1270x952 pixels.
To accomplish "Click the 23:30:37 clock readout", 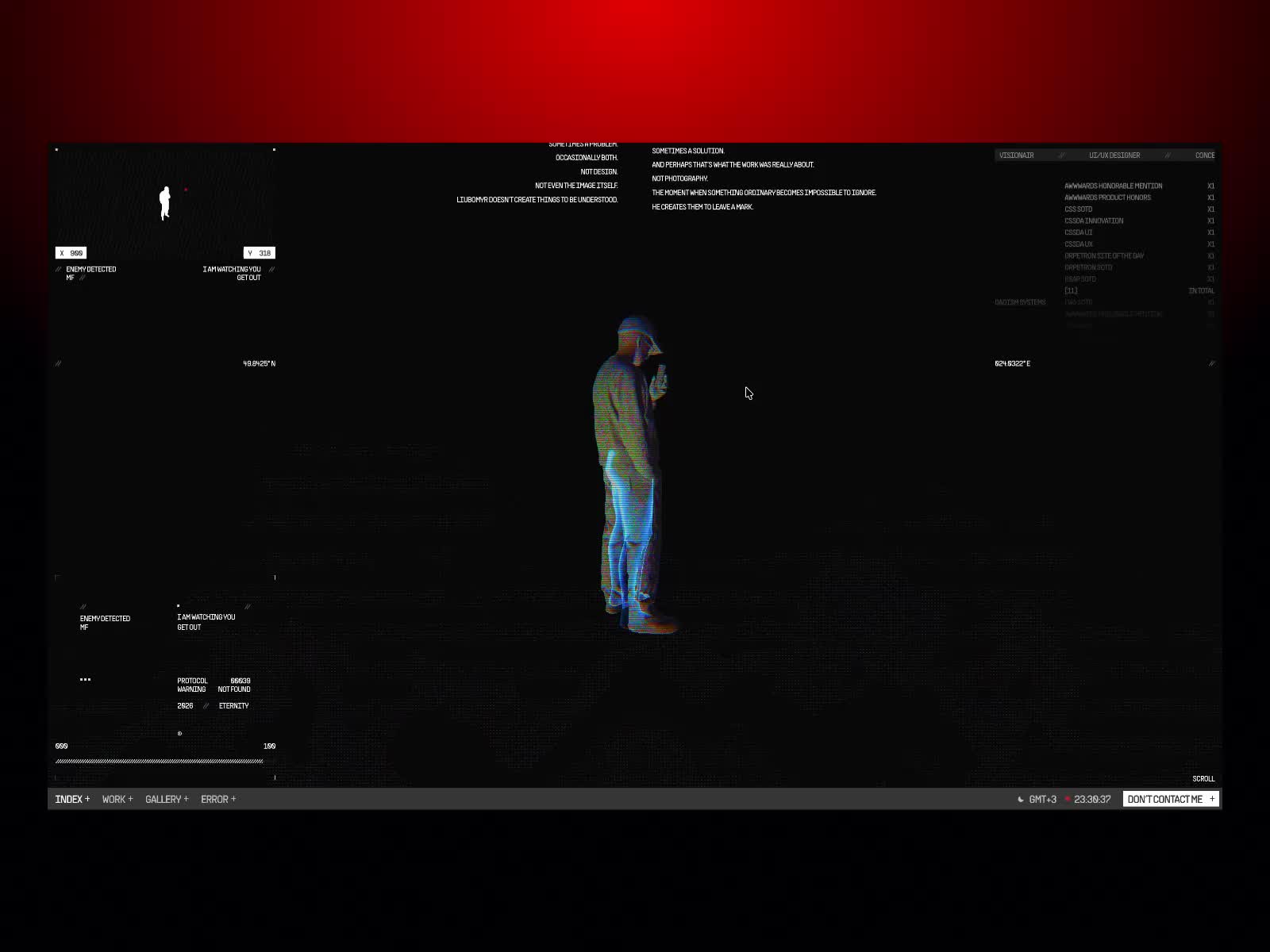I will point(1092,799).
